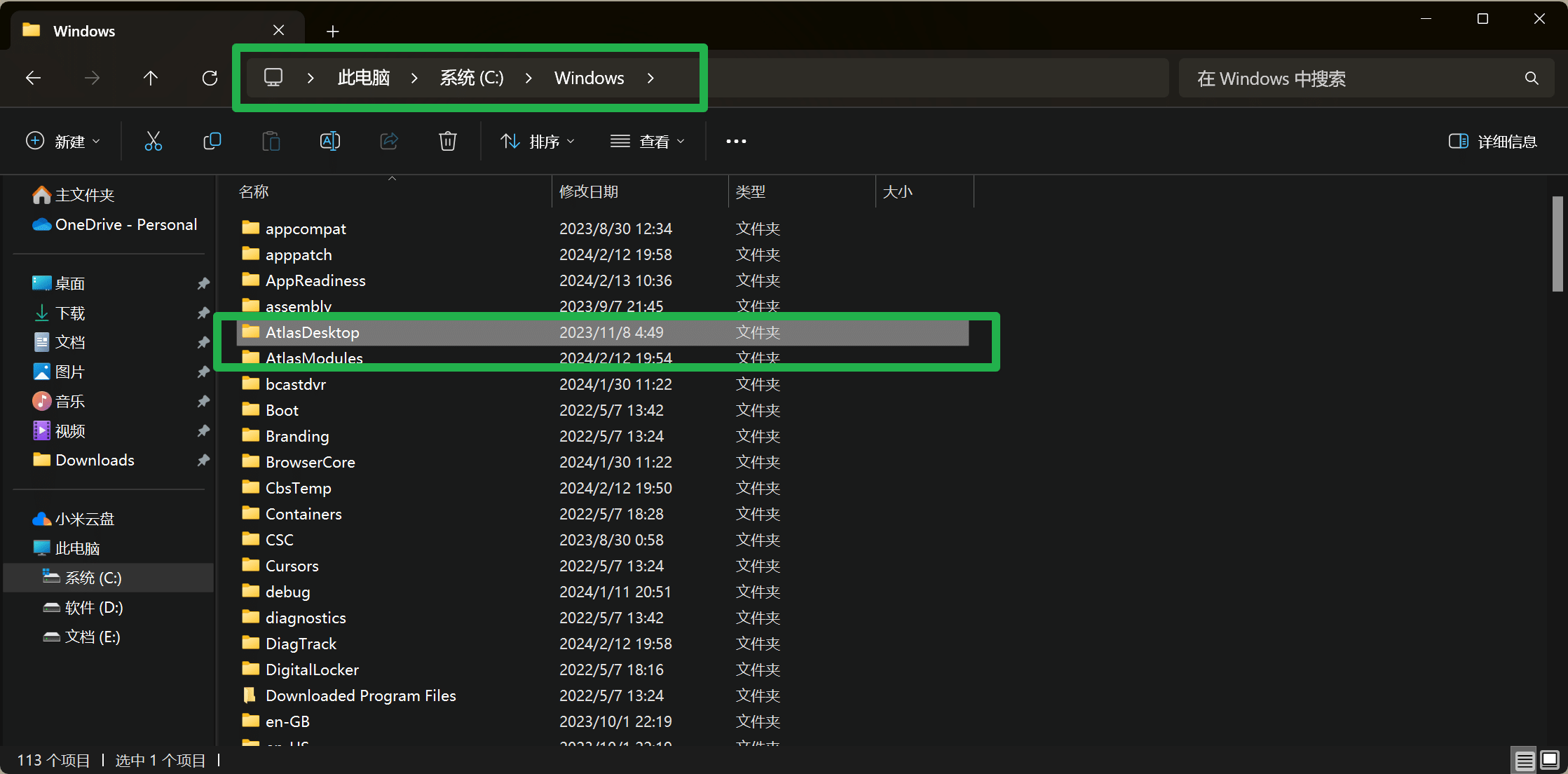Select 软件 (D:) drive in sidebar
This screenshot has width=1568, height=774.
[x=93, y=608]
